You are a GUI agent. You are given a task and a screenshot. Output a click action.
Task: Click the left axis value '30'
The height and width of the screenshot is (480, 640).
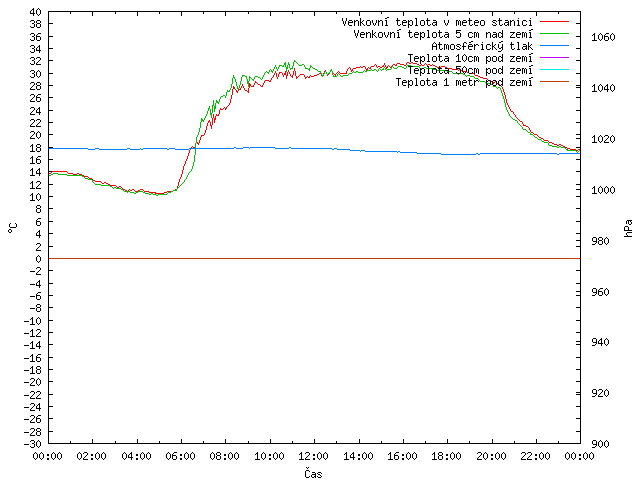click(36, 74)
